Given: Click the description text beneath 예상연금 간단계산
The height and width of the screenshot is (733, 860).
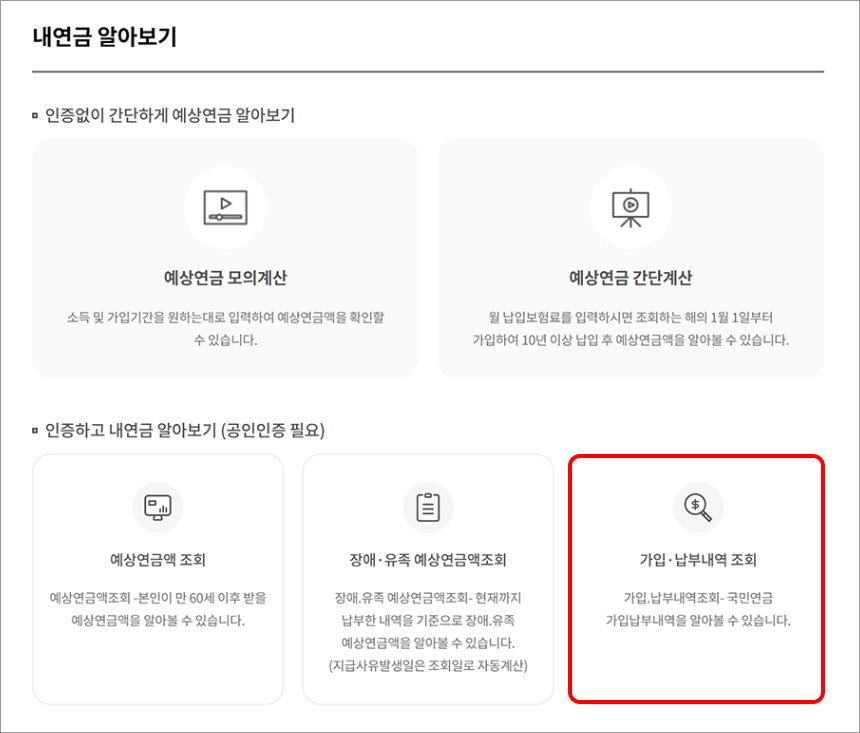Looking at the screenshot, I should [628, 330].
